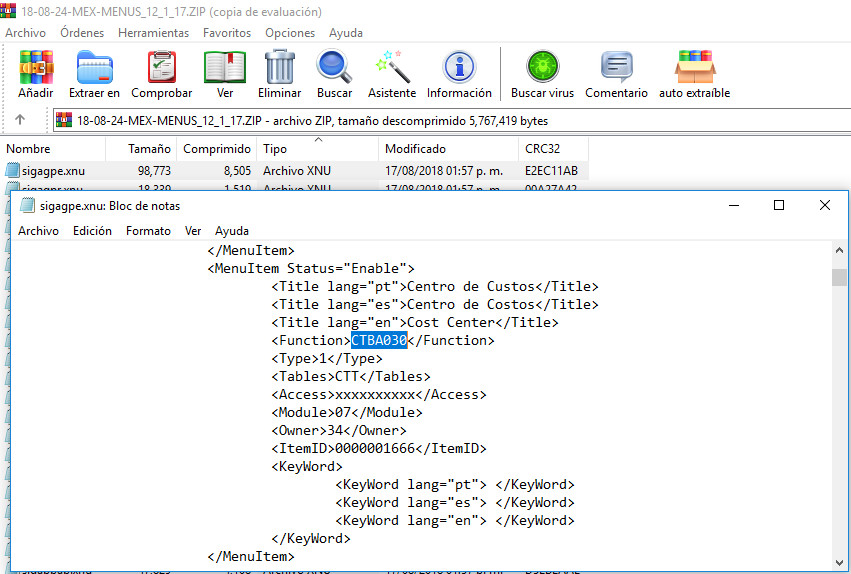Click the Extraer en toolbar icon

94,68
